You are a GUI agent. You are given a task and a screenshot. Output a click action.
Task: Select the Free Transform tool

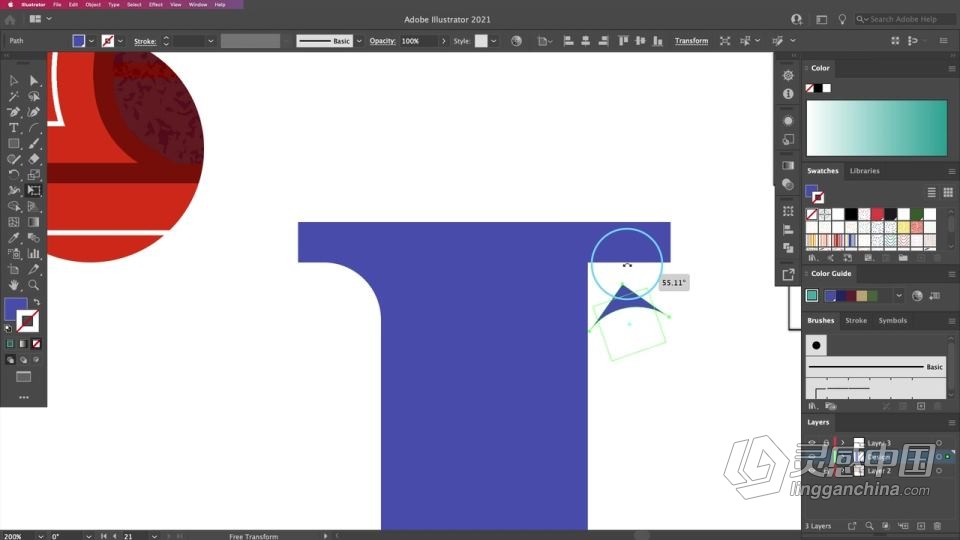tap(34, 190)
